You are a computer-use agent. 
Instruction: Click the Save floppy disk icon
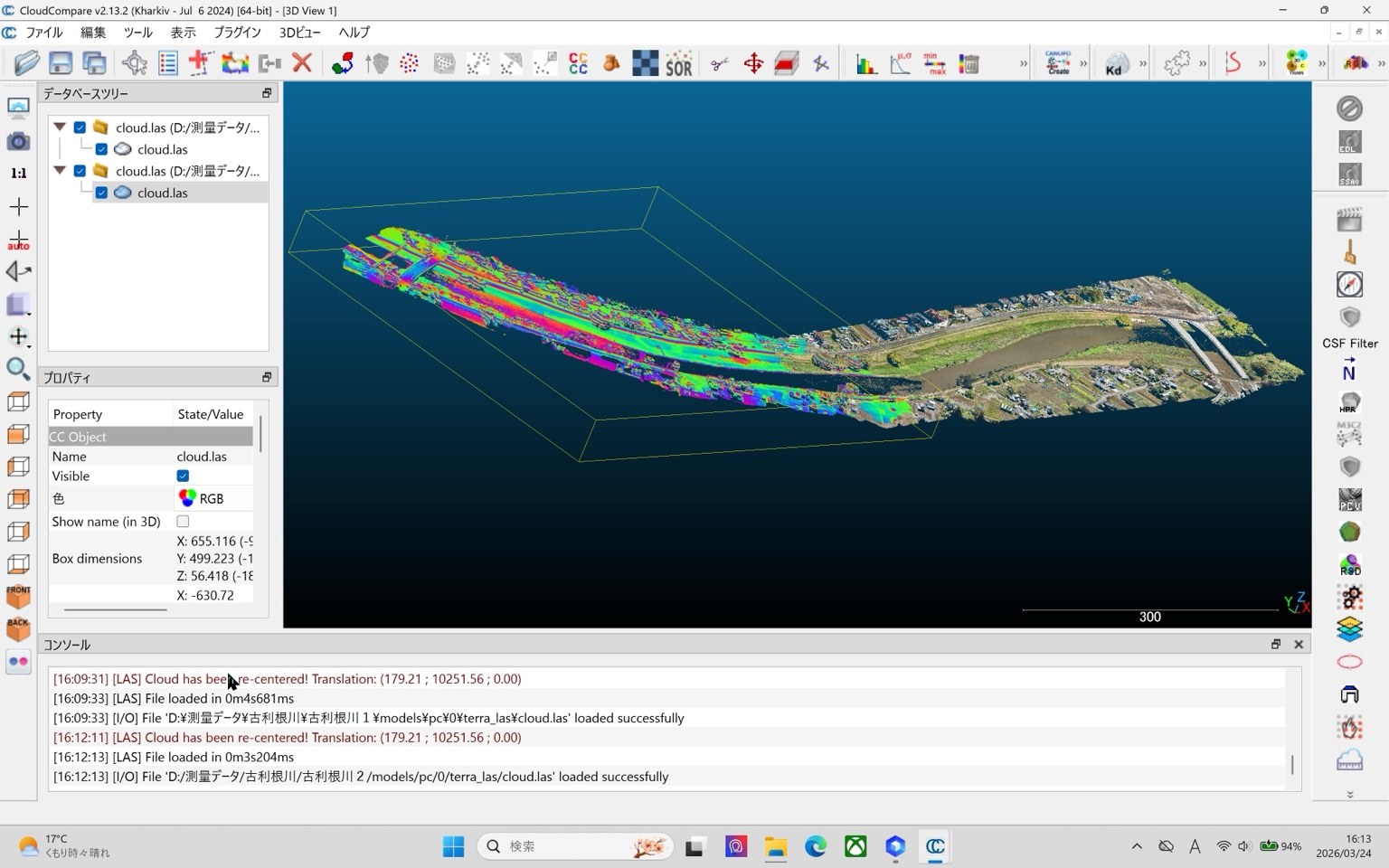(61, 63)
